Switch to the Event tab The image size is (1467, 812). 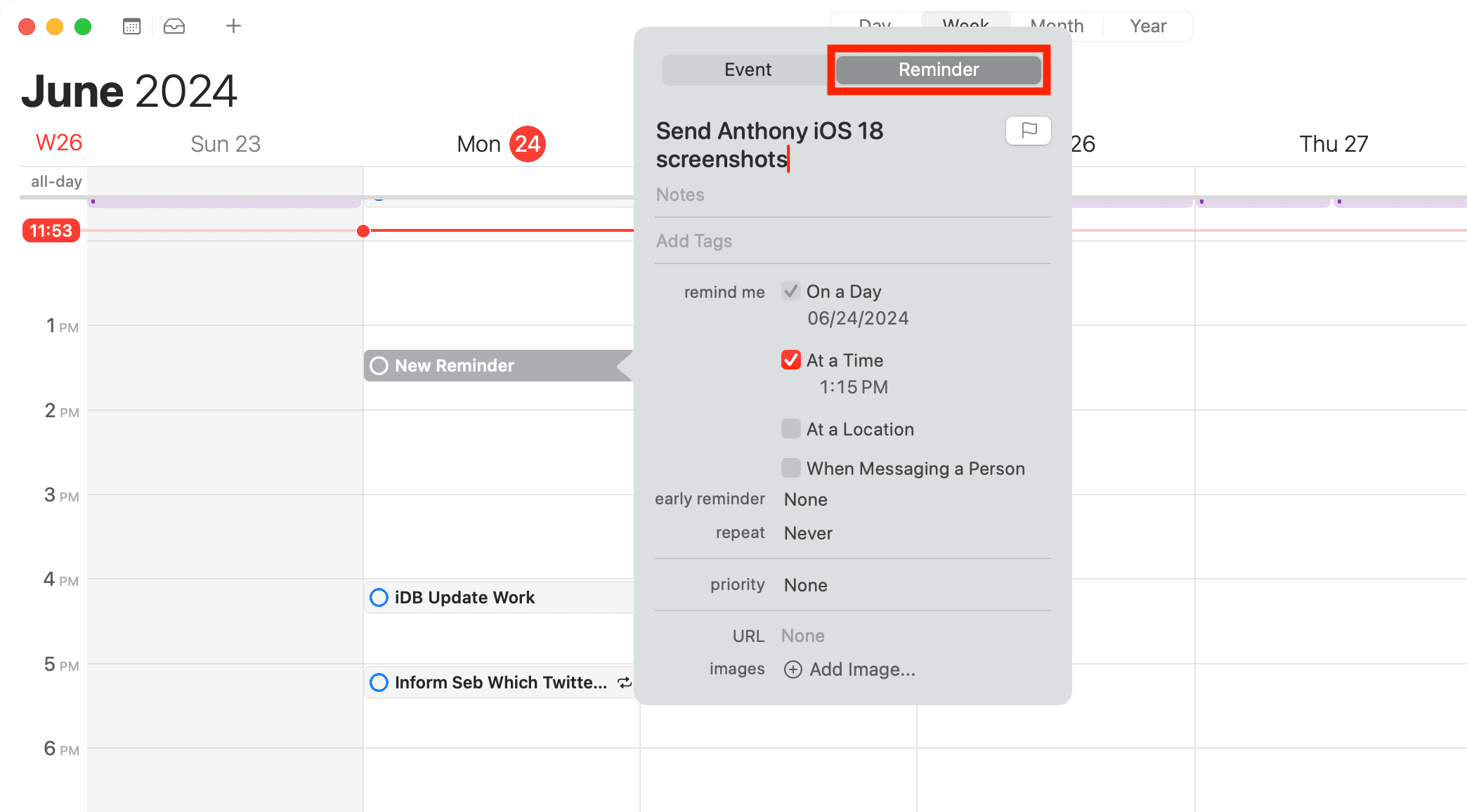(748, 70)
